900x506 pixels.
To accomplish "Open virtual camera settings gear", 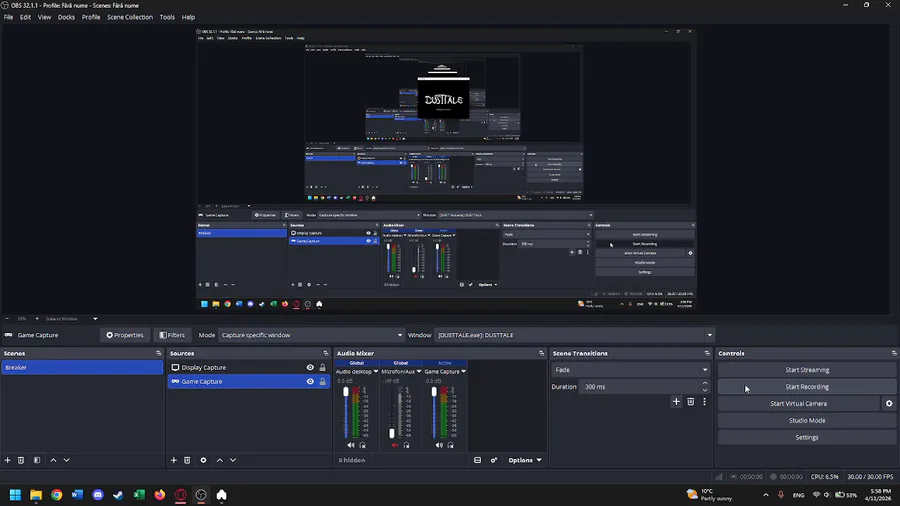I will pyautogui.click(x=889, y=403).
